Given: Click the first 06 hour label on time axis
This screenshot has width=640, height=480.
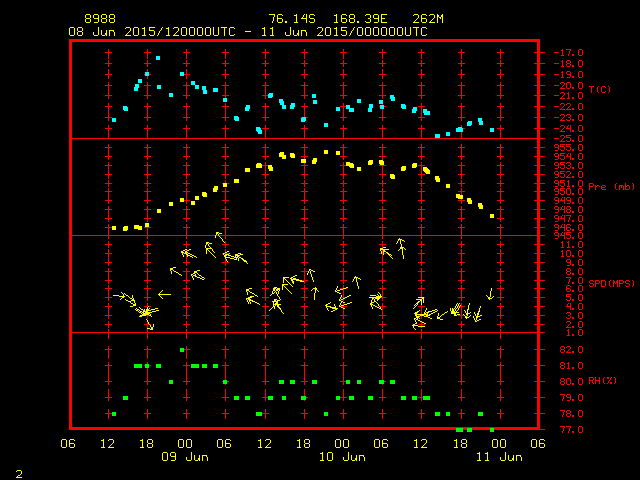Looking at the screenshot, I should tap(68, 444).
